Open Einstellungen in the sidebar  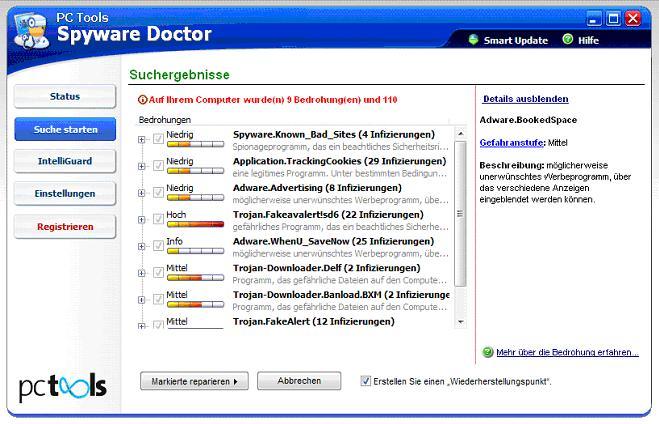pos(65,194)
